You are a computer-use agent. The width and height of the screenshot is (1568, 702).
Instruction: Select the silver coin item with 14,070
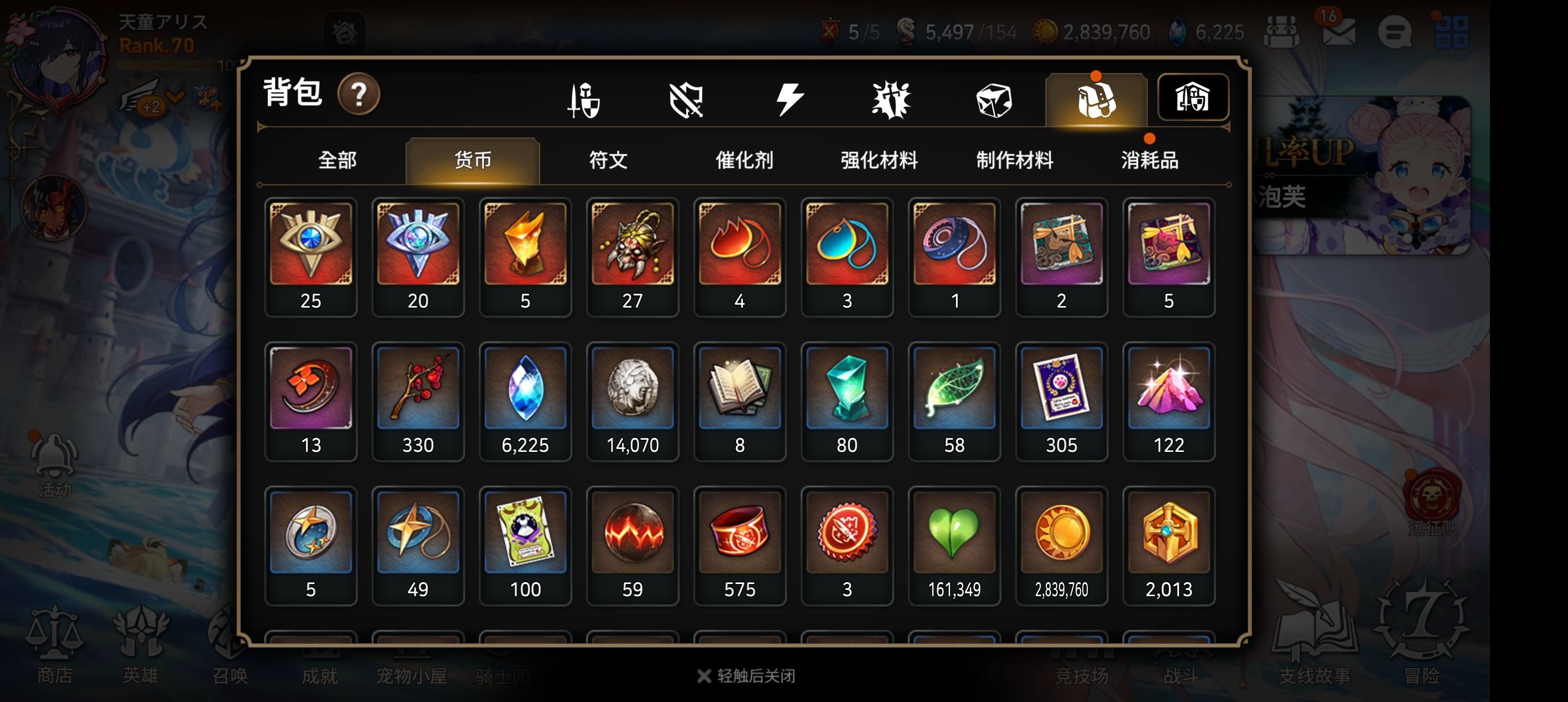632,402
